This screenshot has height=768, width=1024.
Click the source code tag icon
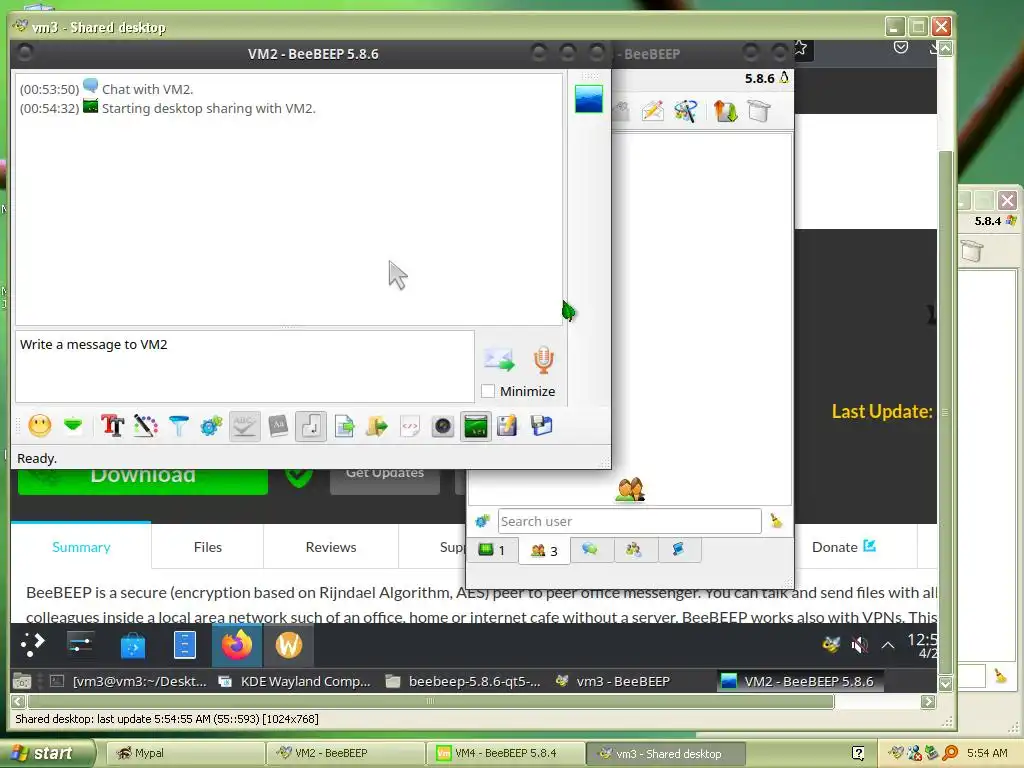tap(409, 426)
